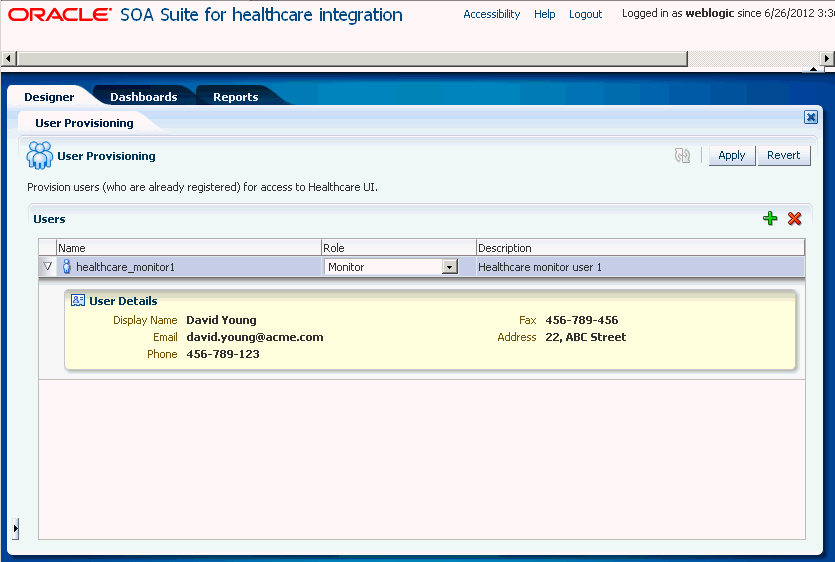The image size is (835, 562).
Task: Click the fax value 456-789-456
Action: pos(582,320)
